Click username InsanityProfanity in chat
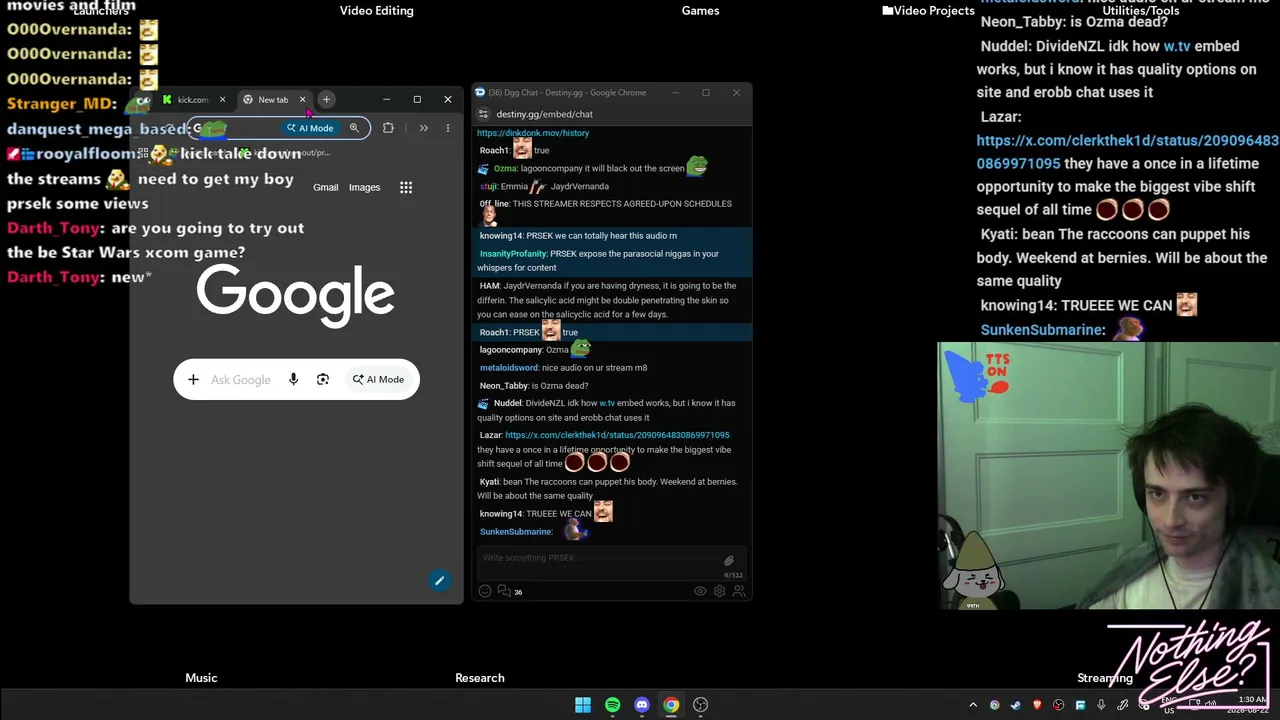 pos(512,254)
